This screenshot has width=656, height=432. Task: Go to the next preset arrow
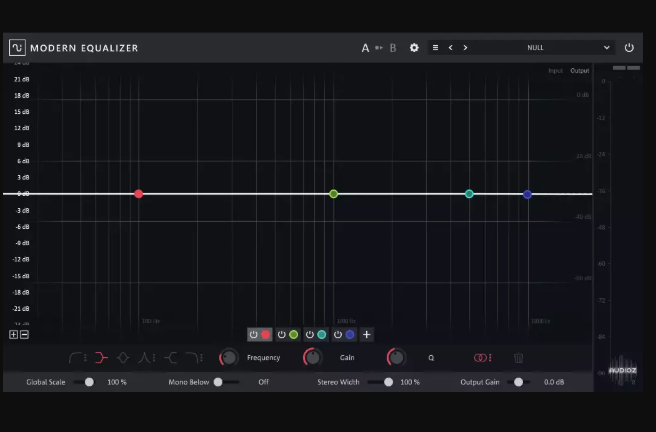465,48
